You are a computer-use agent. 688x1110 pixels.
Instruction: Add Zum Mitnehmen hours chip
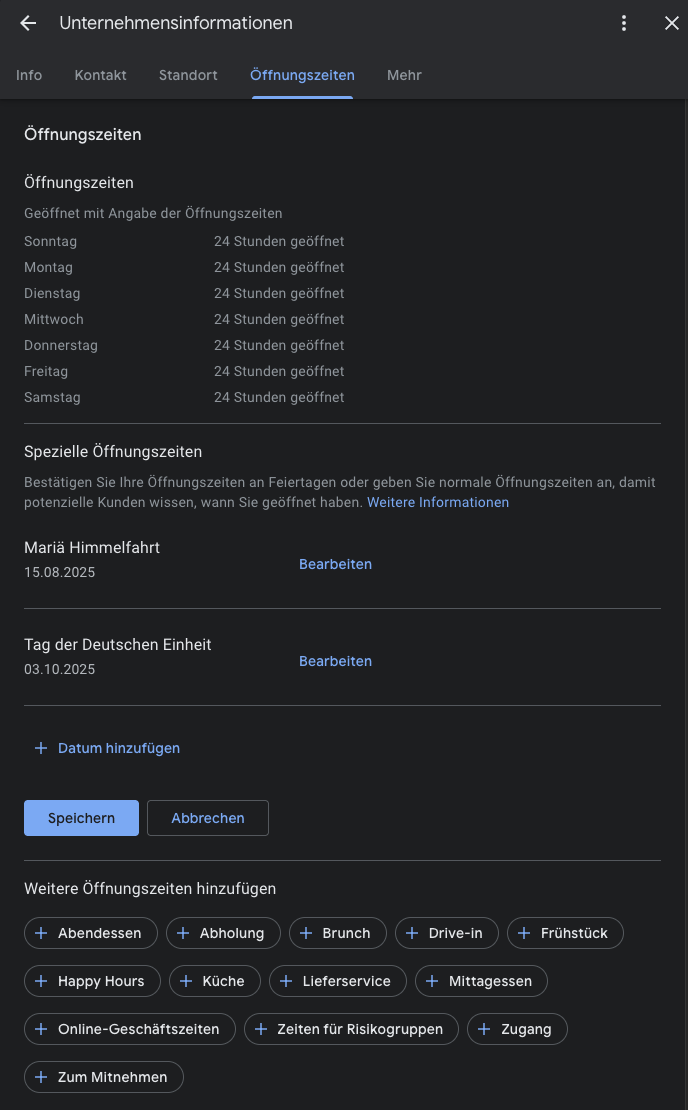click(104, 1077)
